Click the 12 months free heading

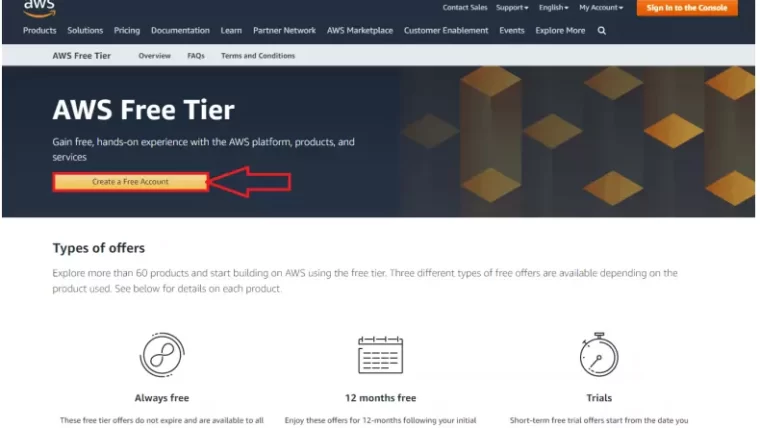coord(380,398)
